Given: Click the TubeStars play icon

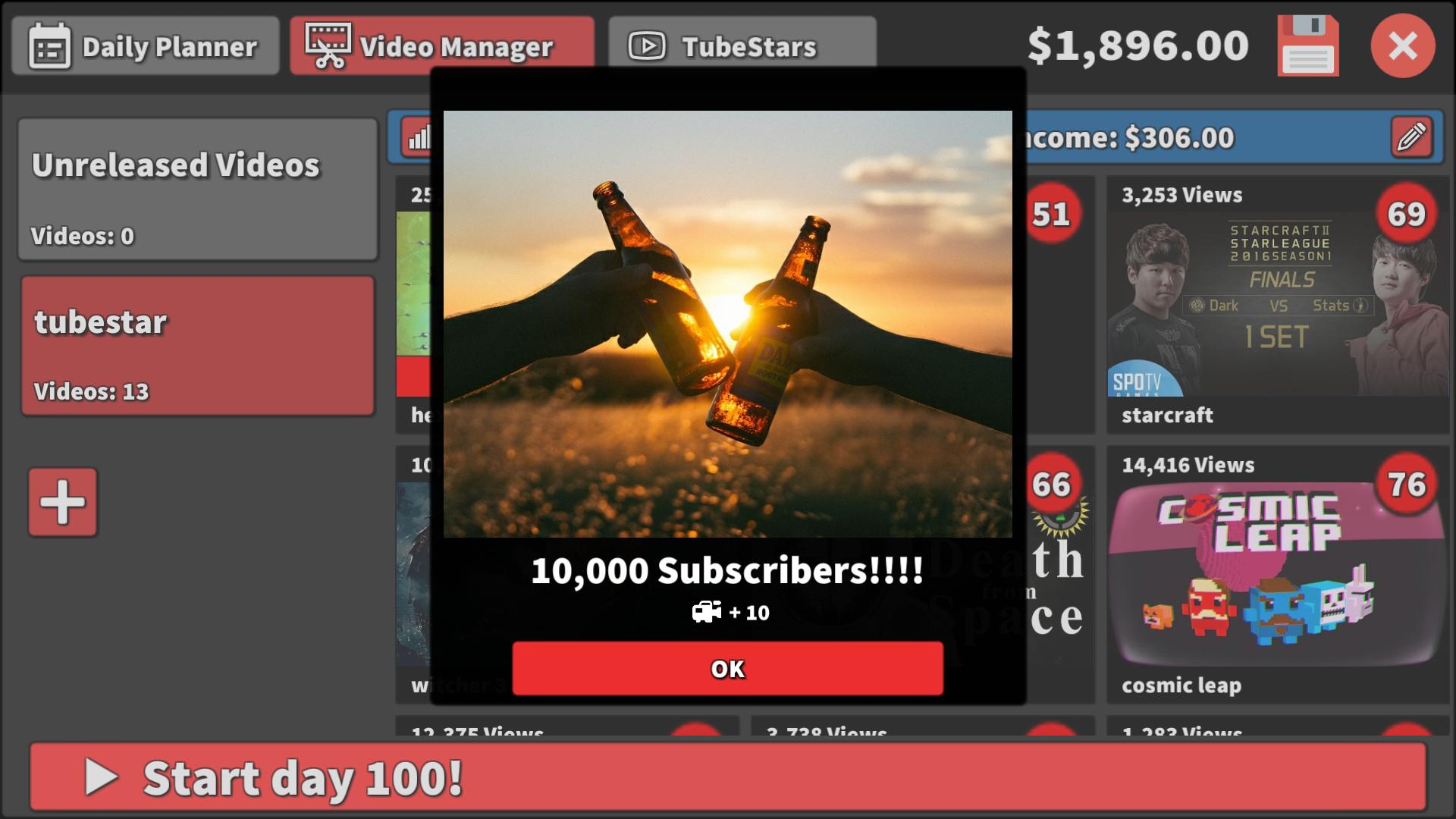Looking at the screenshot, I should (646, 45).
